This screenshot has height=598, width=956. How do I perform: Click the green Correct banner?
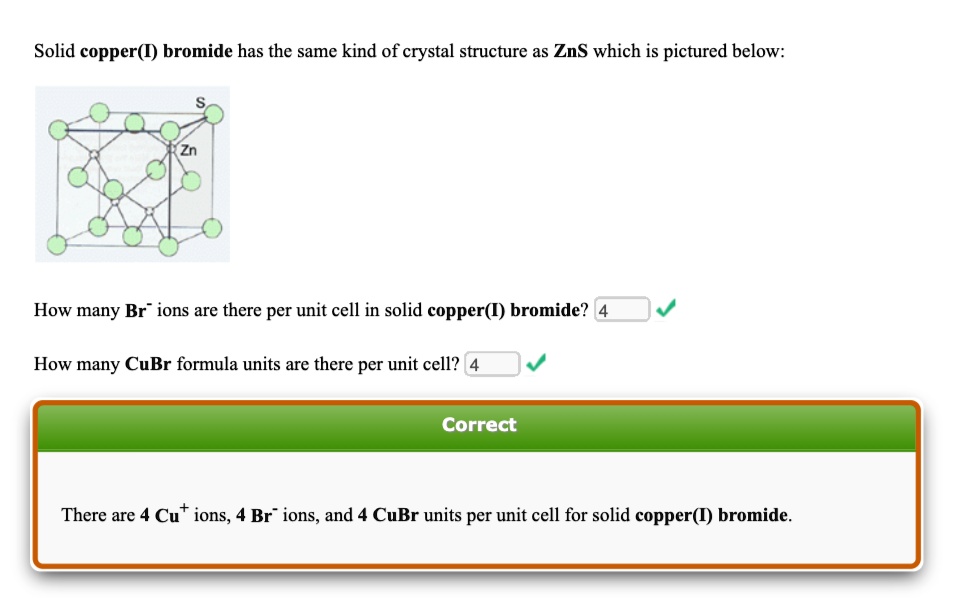click(x=478, y=424)
